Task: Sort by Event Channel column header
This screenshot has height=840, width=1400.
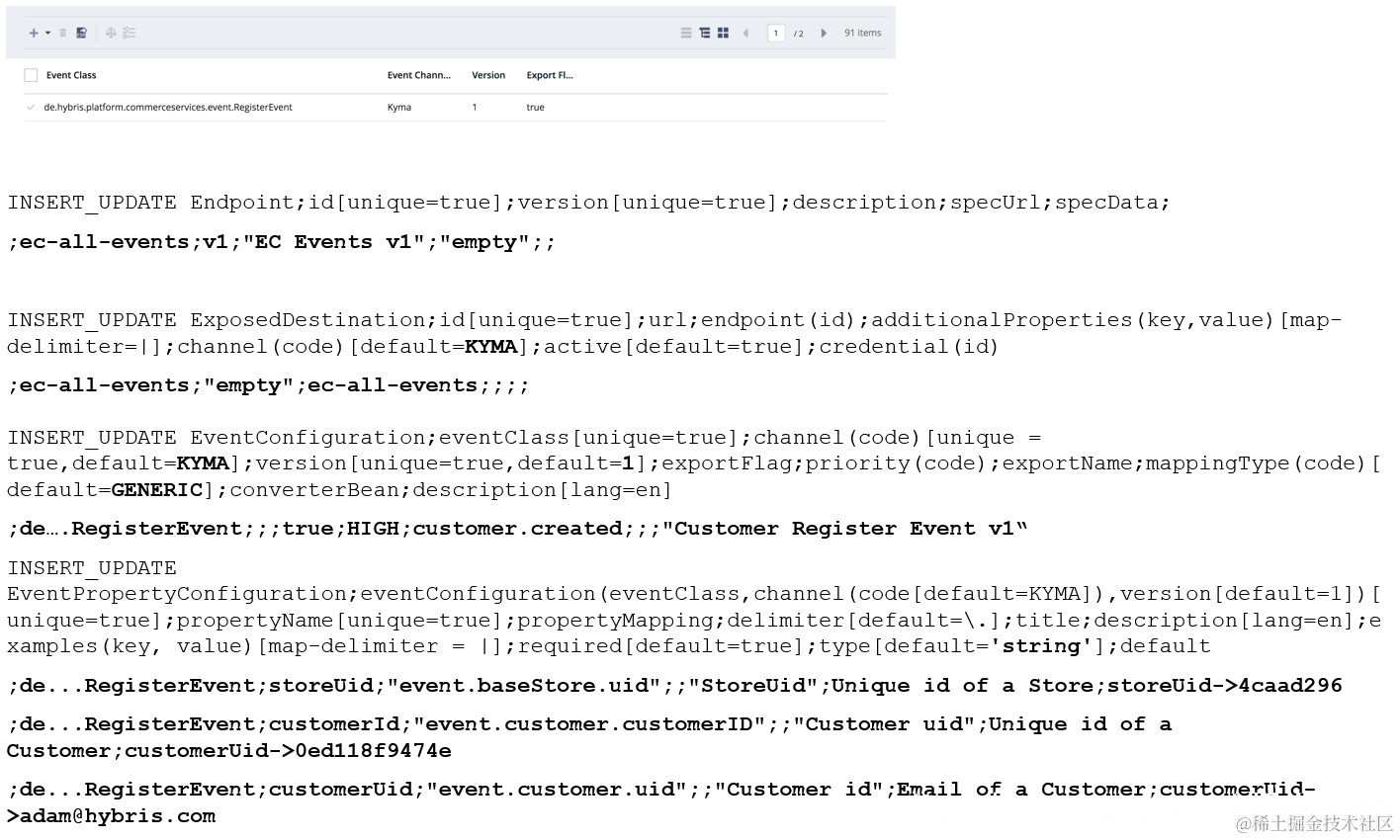Action: tap(418, 75)
